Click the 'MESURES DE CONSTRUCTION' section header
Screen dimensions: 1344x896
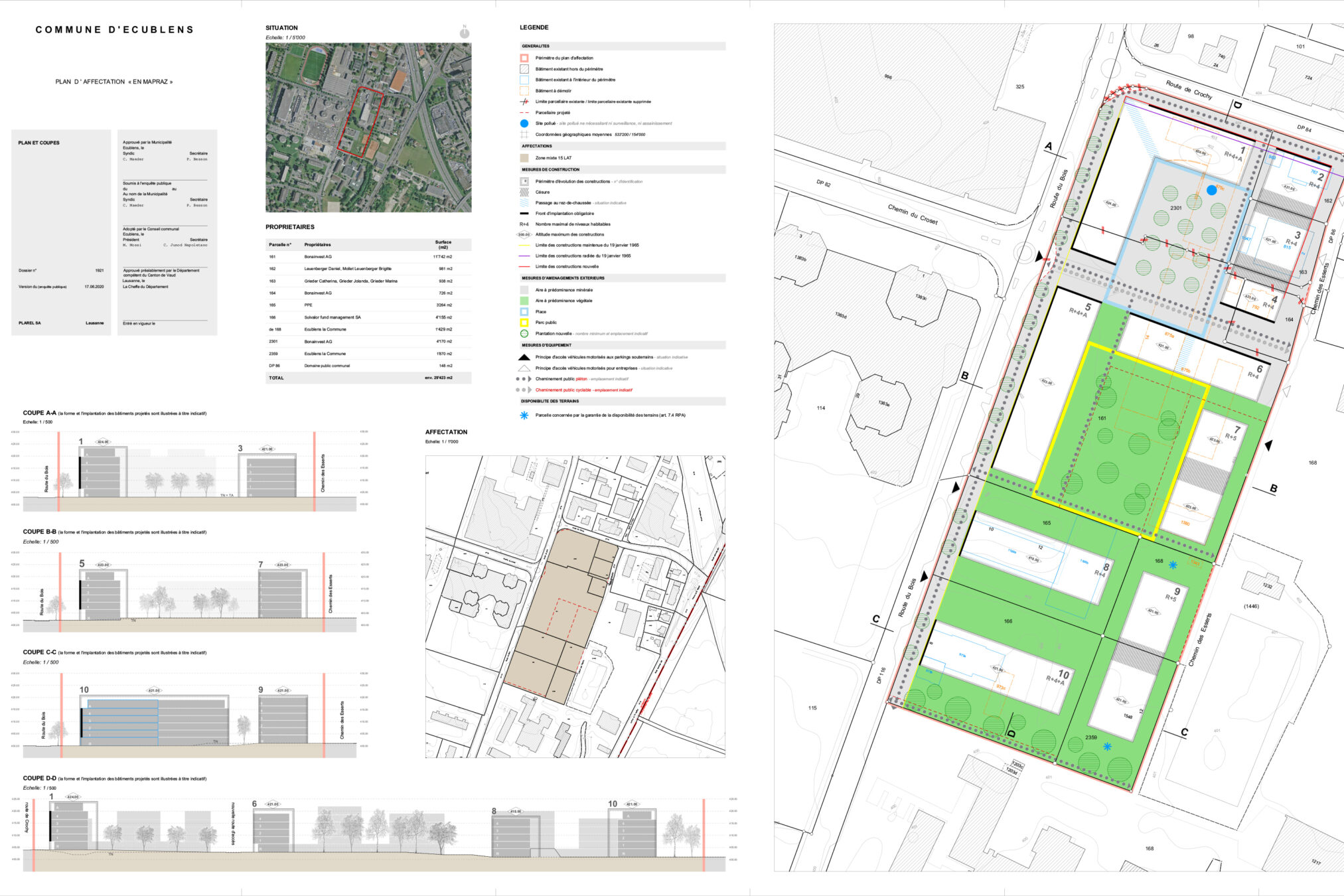pos(622,169)
